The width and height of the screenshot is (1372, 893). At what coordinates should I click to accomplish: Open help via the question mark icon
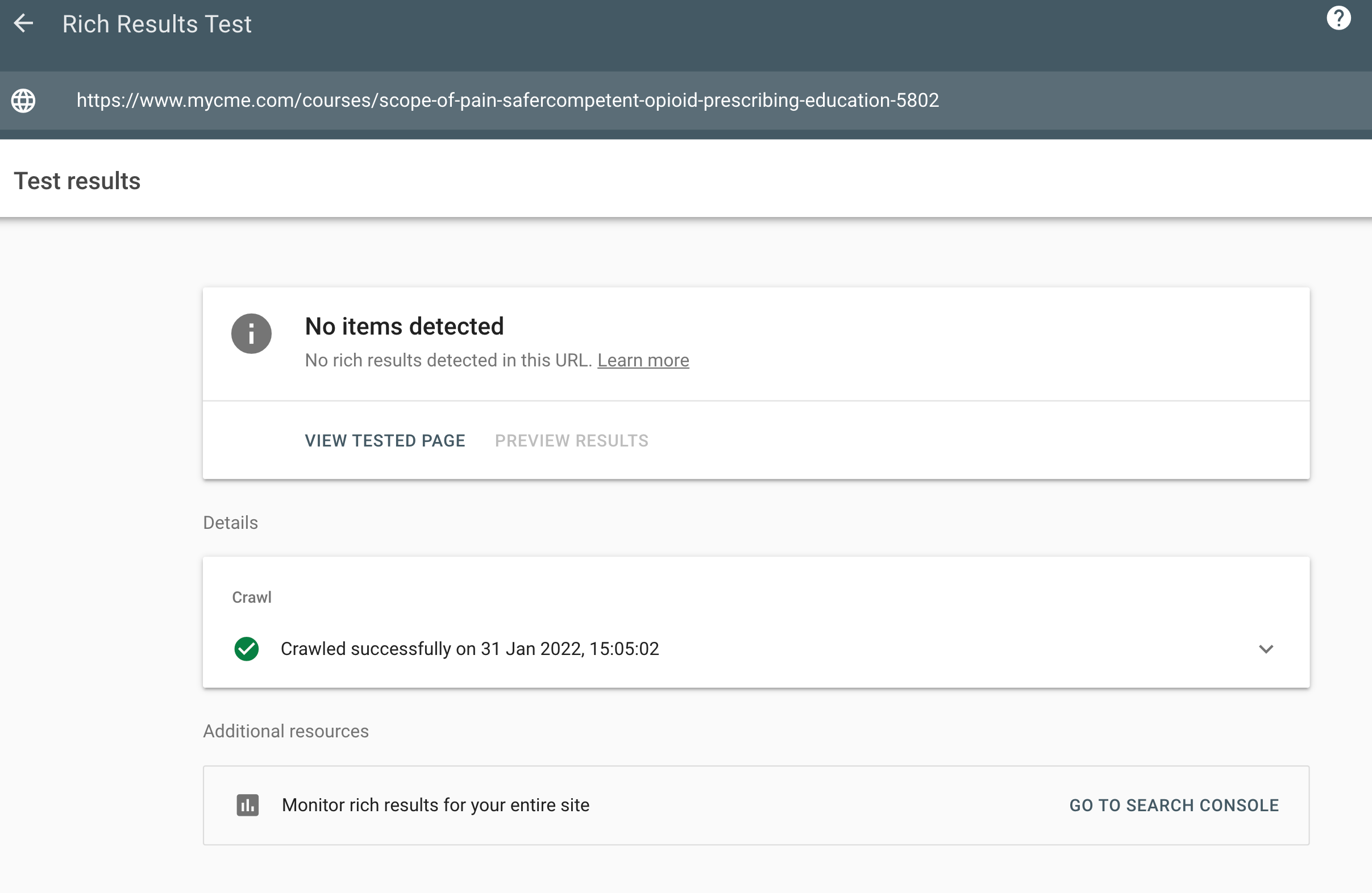pyautogui.click(x=1339, y=18)
